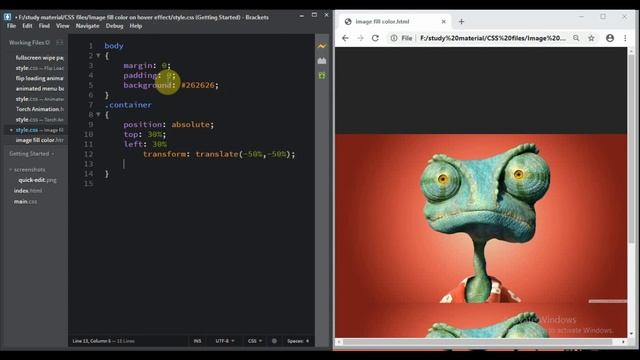Click the body selector on line 1

114,46
